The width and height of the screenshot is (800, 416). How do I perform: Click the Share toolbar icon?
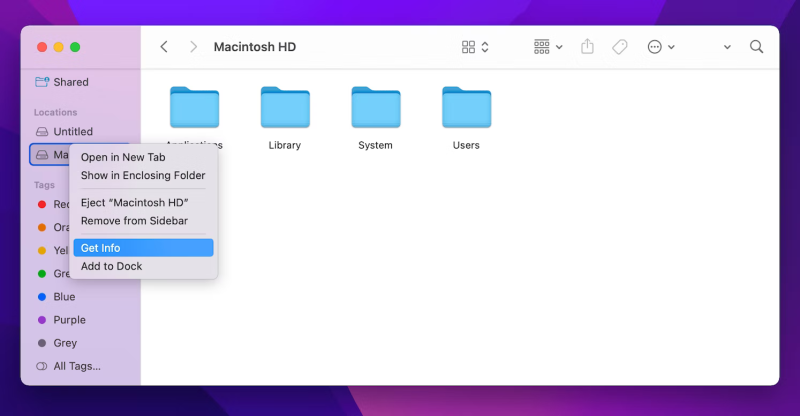coord(588,47)
